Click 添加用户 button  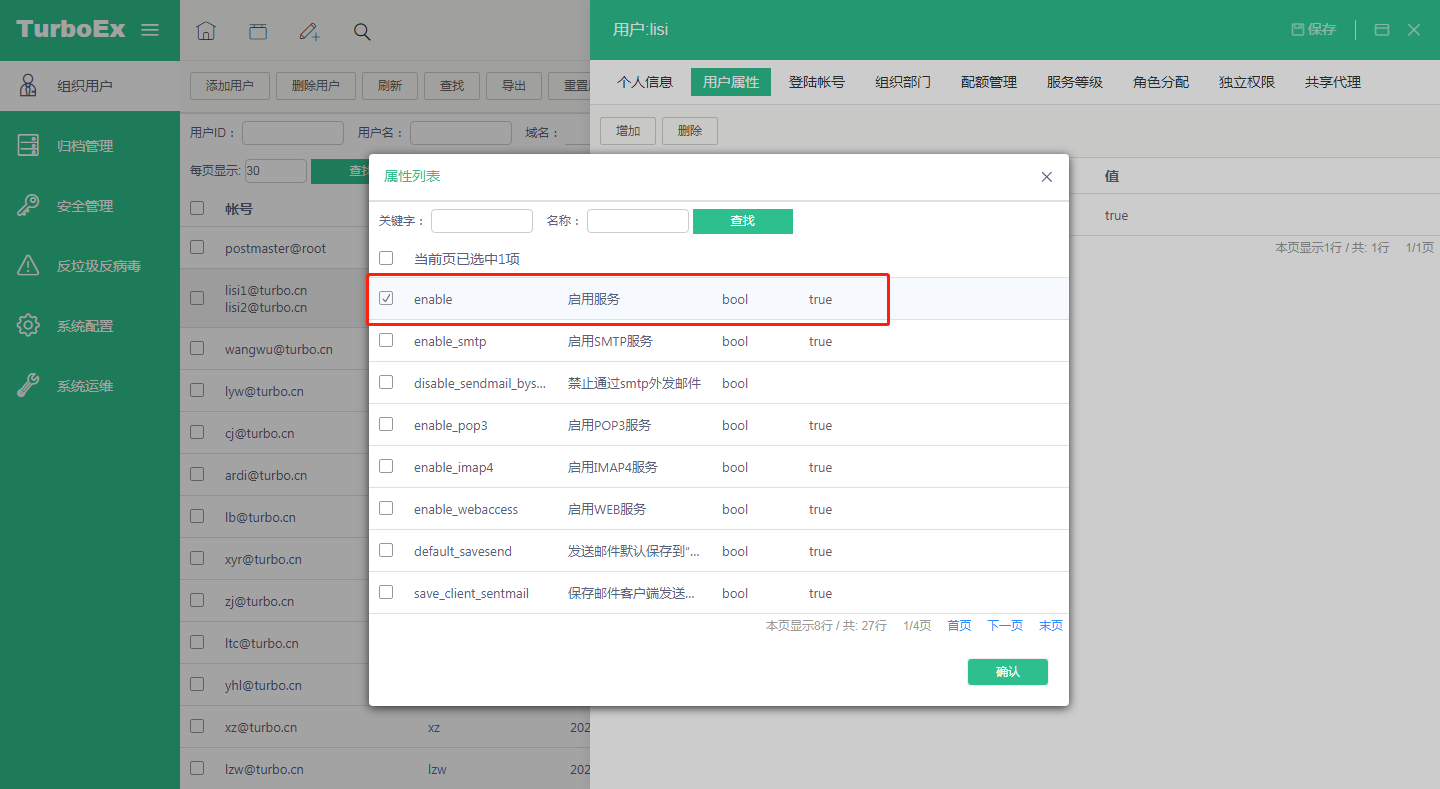tap(230, 86)
